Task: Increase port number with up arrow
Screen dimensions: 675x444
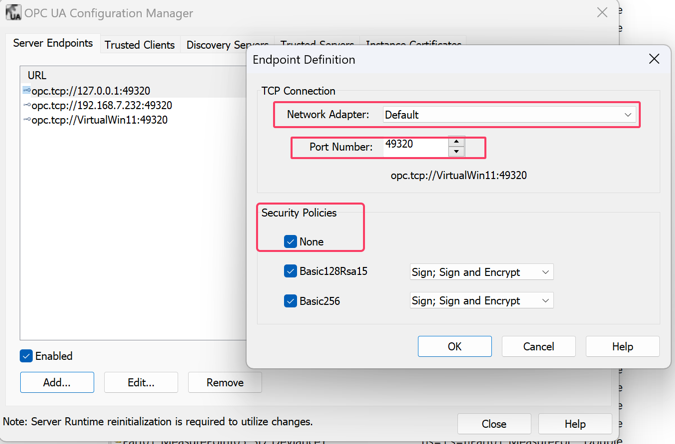Action: coord(456,142)
